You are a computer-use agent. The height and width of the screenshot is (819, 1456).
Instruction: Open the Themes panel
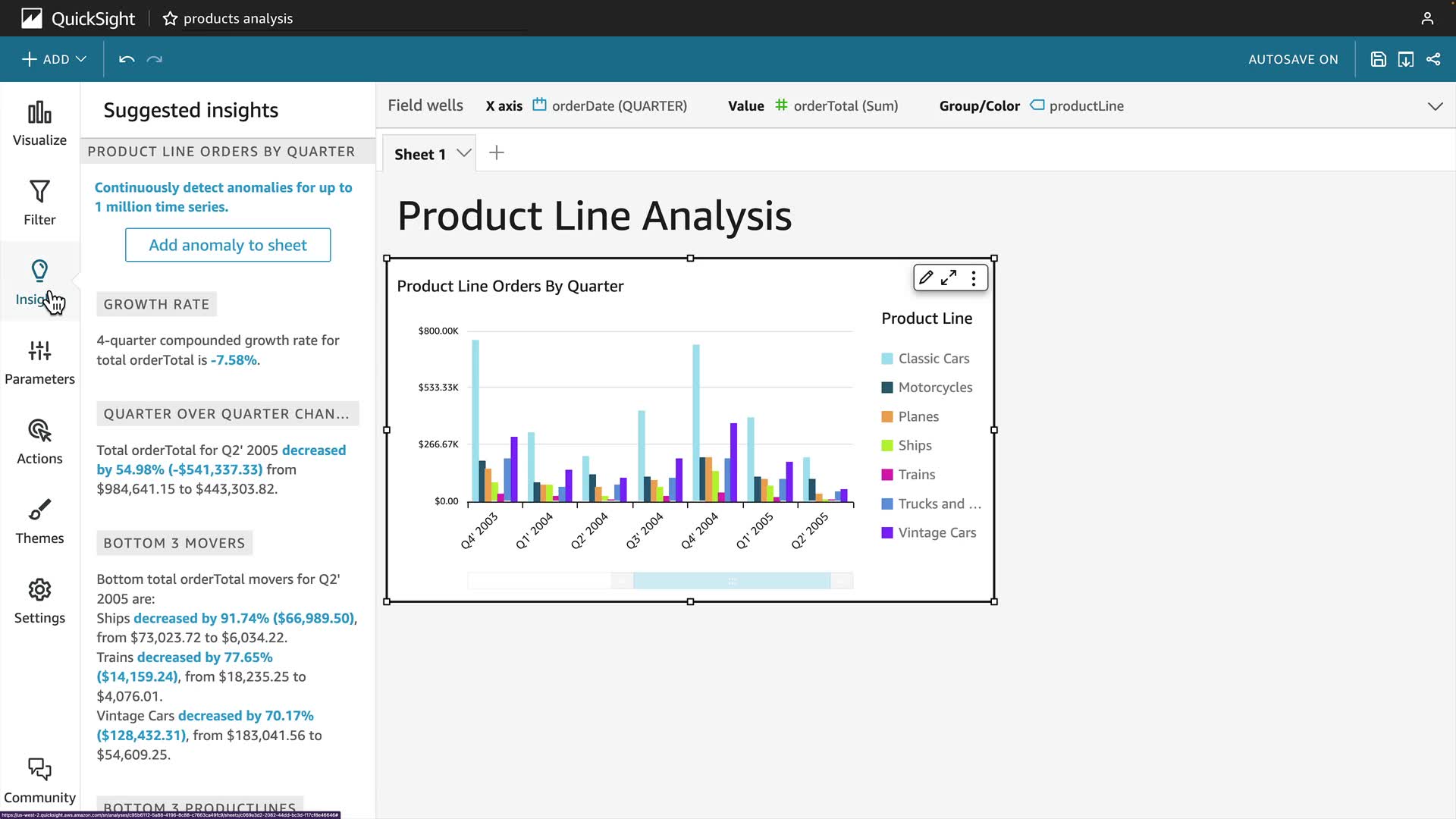click(x=39, y=522)
